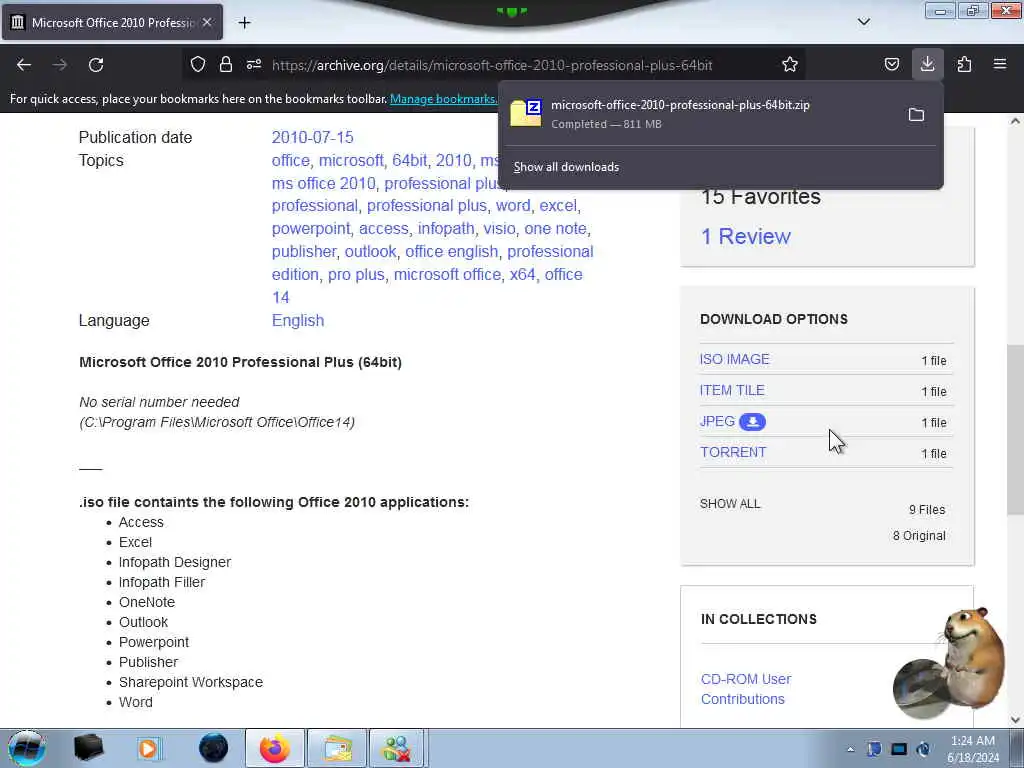Download via the TORRENT option
This screenshot has height=768, width=1024.
click(733, 453)
